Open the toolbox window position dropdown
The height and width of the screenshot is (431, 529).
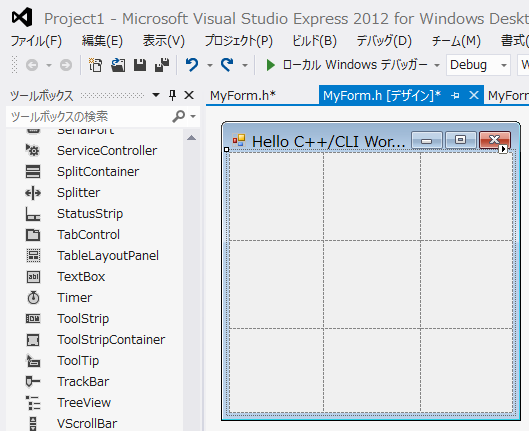156,95
